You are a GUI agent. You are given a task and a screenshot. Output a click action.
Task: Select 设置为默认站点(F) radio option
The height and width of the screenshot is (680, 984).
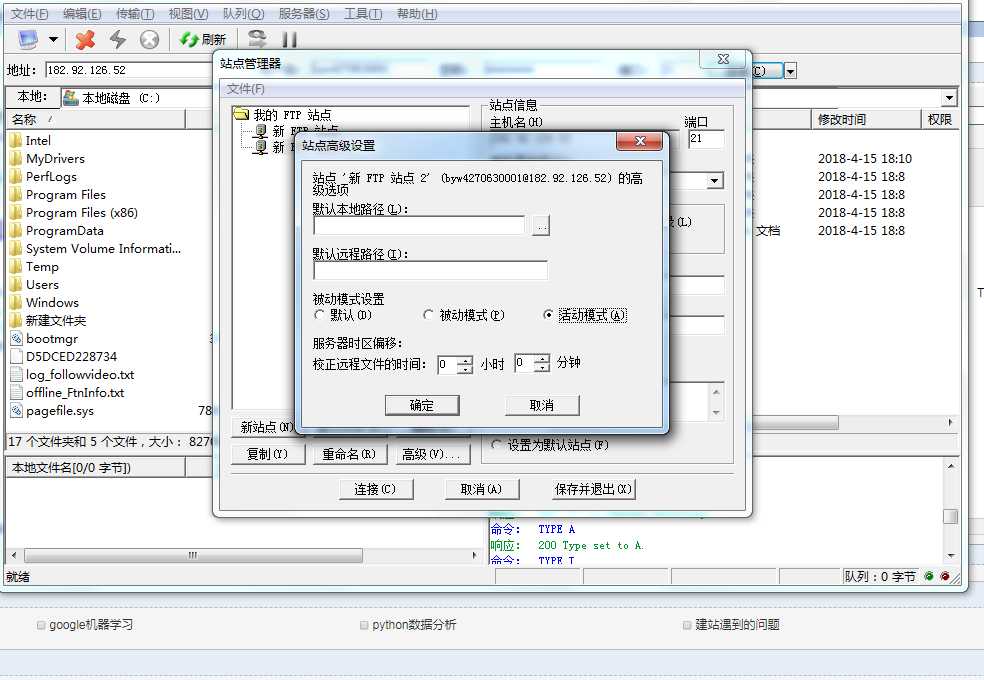[496, 445]
